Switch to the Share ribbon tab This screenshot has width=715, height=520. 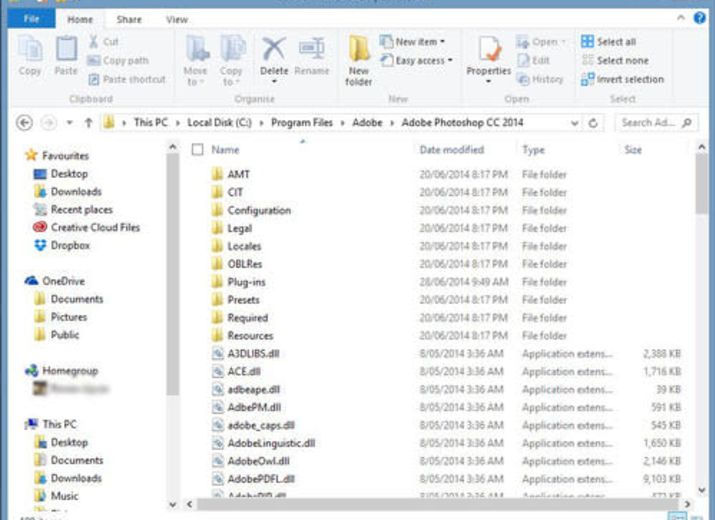click(x=129, y=20)
